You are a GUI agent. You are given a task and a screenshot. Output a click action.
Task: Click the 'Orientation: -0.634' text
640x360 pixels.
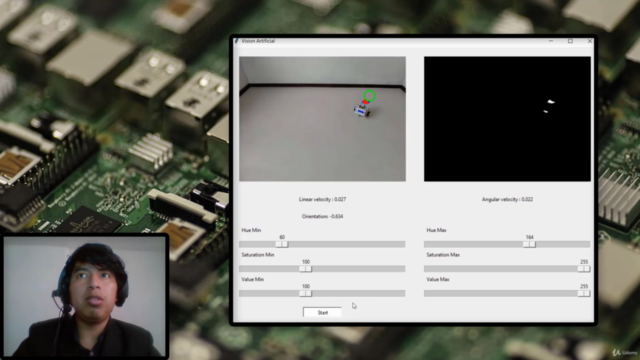click(322, 216)
